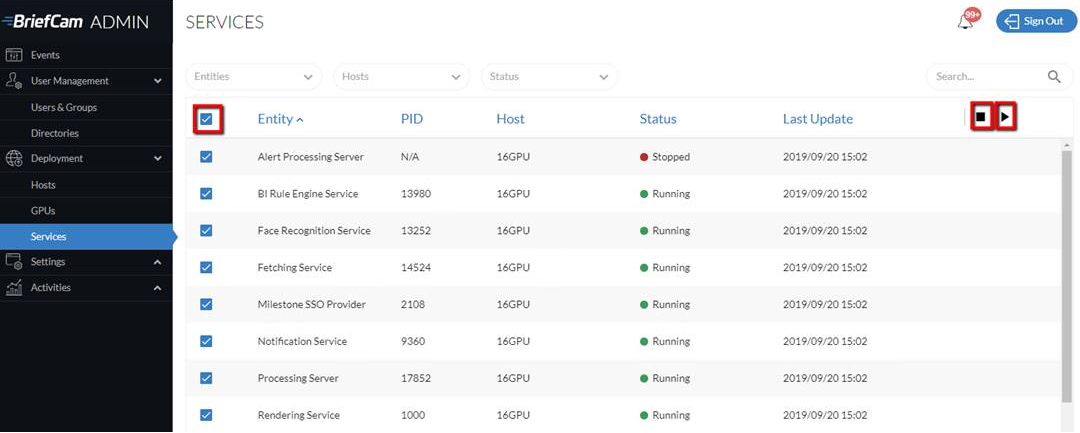Click the start services play icon
Image resolution: width=1080 pixels, height=433 pixels.
pyautogui.click(x=1006, y=118)
